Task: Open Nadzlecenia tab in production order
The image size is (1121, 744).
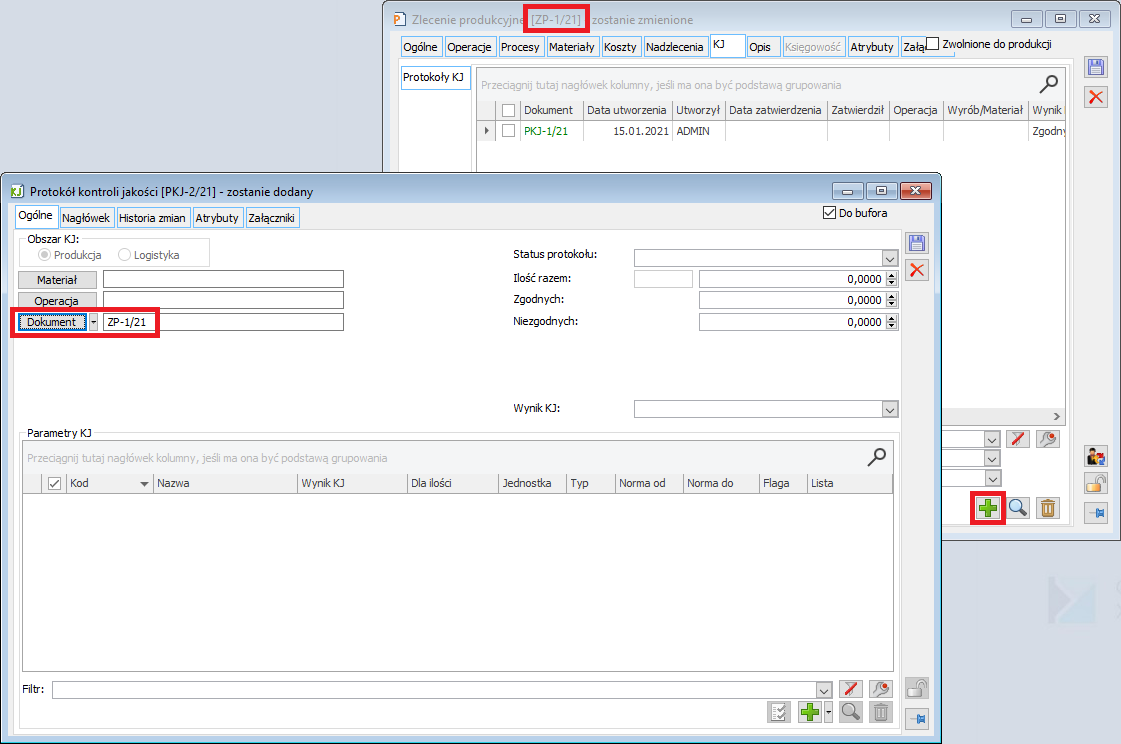Action: pyautogui.click(x=674, y=47)
